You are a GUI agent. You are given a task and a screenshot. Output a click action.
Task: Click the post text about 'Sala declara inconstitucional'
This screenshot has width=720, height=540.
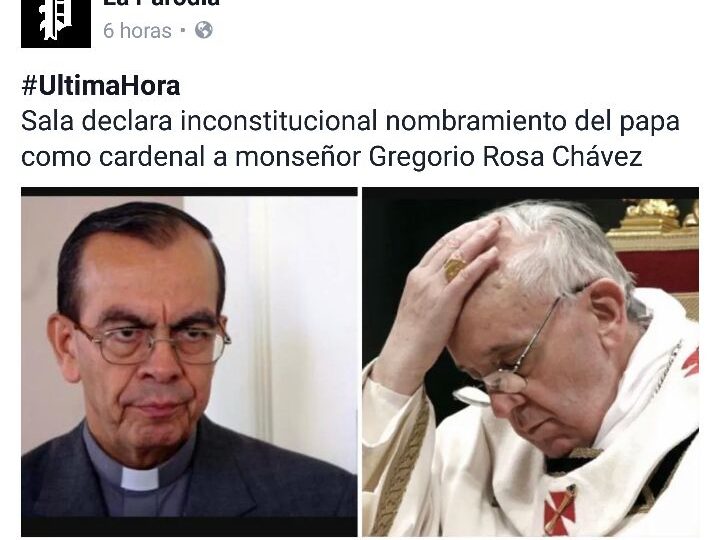click(x=350, y=139)
